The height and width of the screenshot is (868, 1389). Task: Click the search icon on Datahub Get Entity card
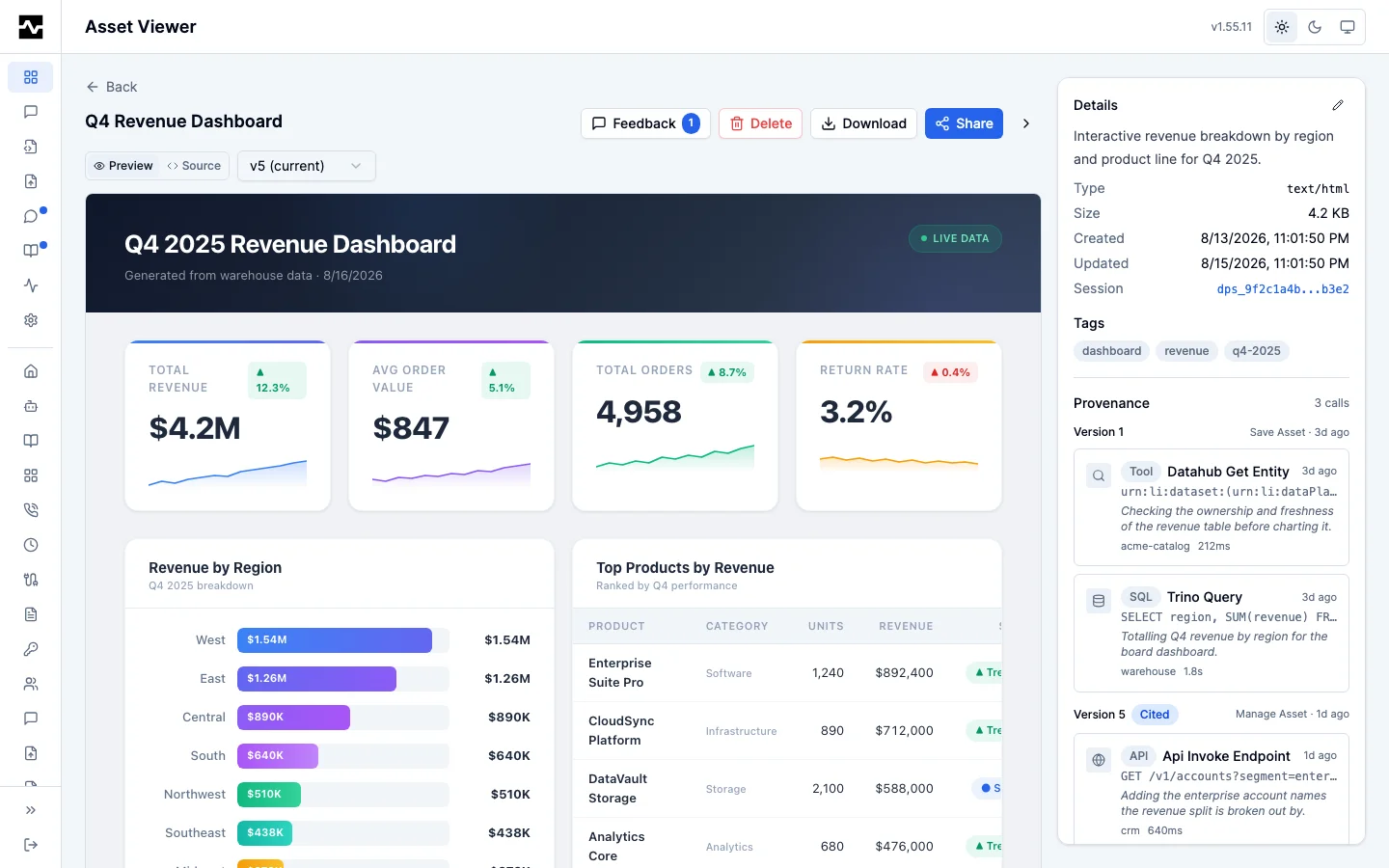click(x=1099, y=475)
